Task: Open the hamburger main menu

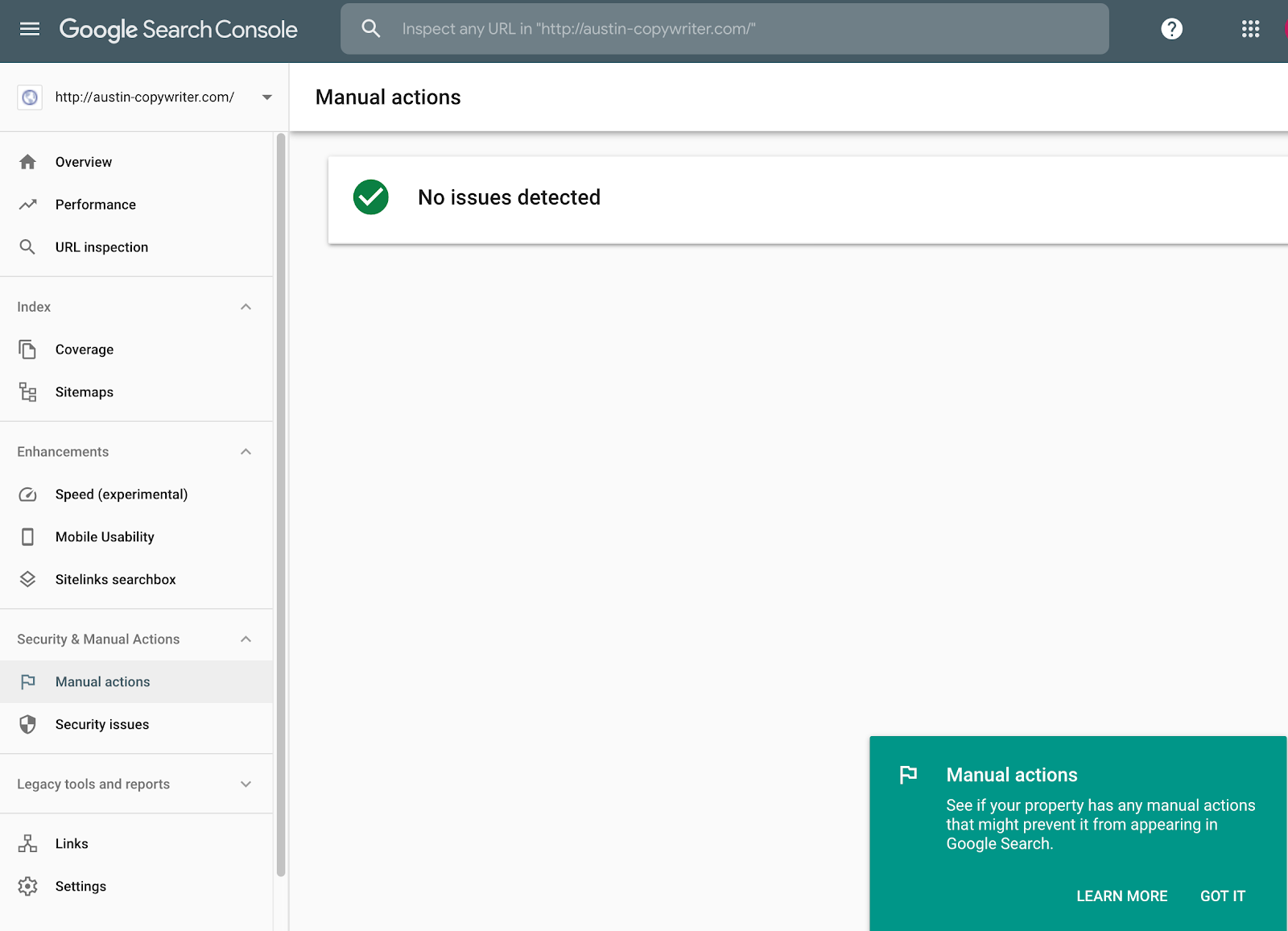Action: [x=30, y=29]
